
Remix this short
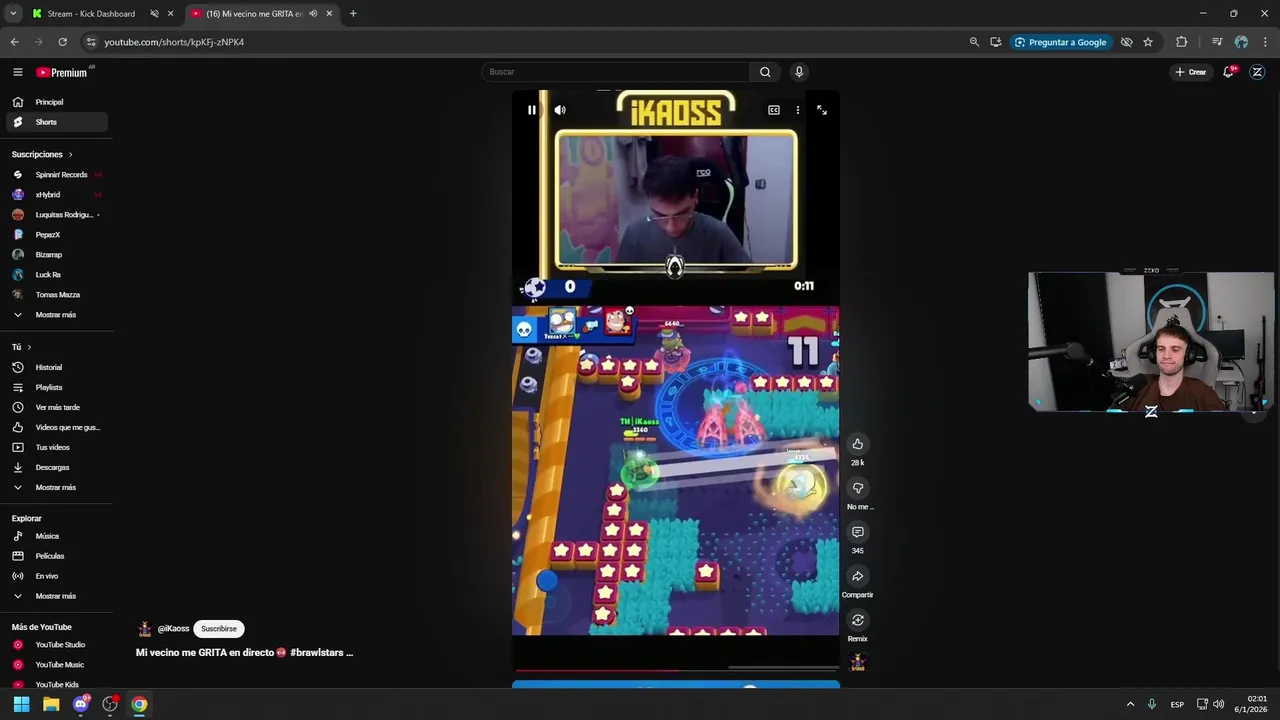click(857, 620)
